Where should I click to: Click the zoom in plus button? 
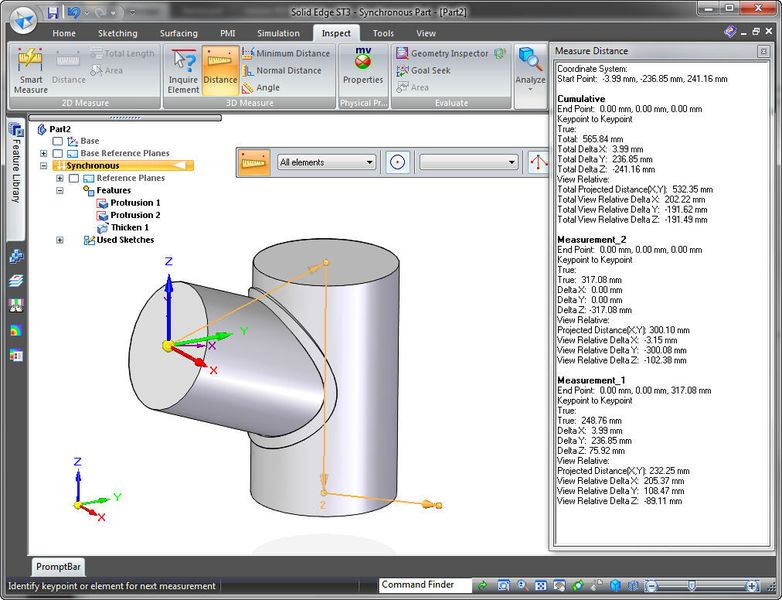[x=752, y=586]
